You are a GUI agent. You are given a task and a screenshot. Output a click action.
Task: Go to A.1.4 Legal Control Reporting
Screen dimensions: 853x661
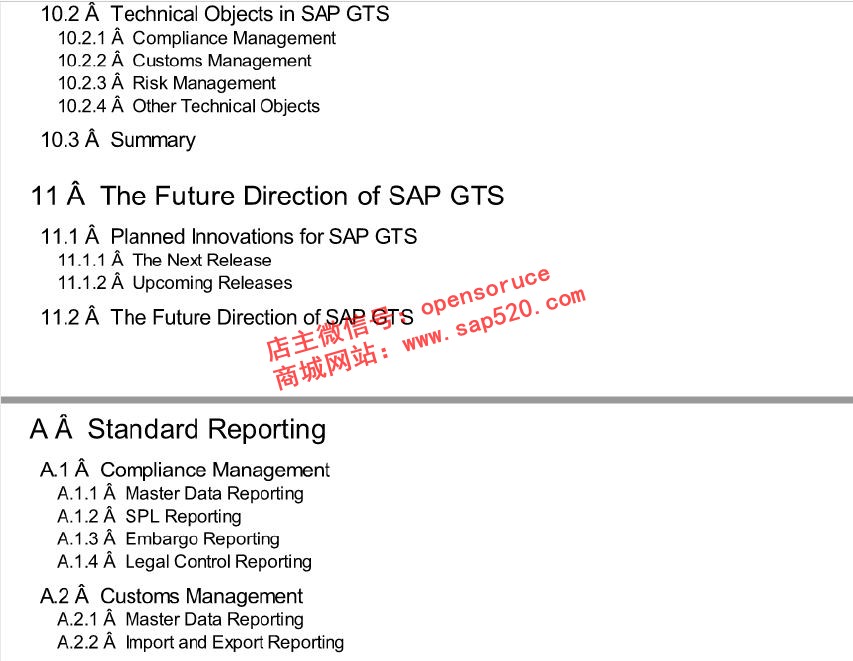[184, 561]
